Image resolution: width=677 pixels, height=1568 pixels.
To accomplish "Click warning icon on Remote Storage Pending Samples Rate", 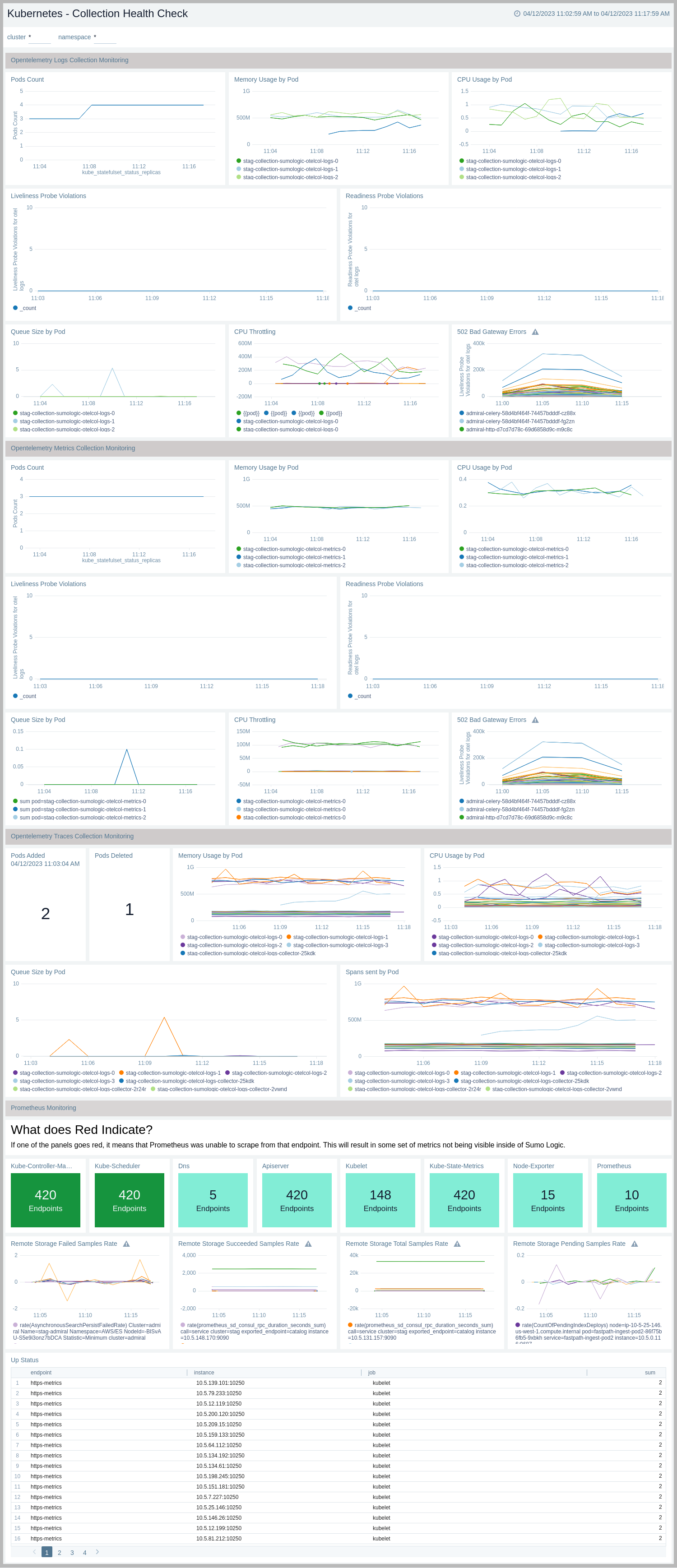I will (x=635, y=1244).
